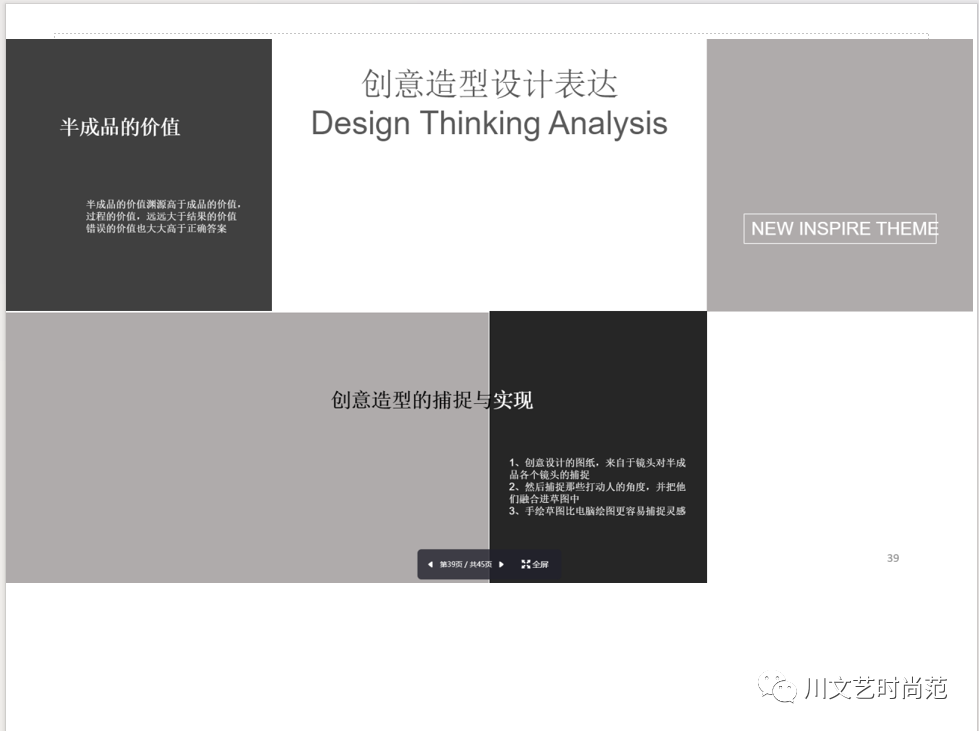
Task: Advance to next page with right arrow
Action: (x=501, y=565)
